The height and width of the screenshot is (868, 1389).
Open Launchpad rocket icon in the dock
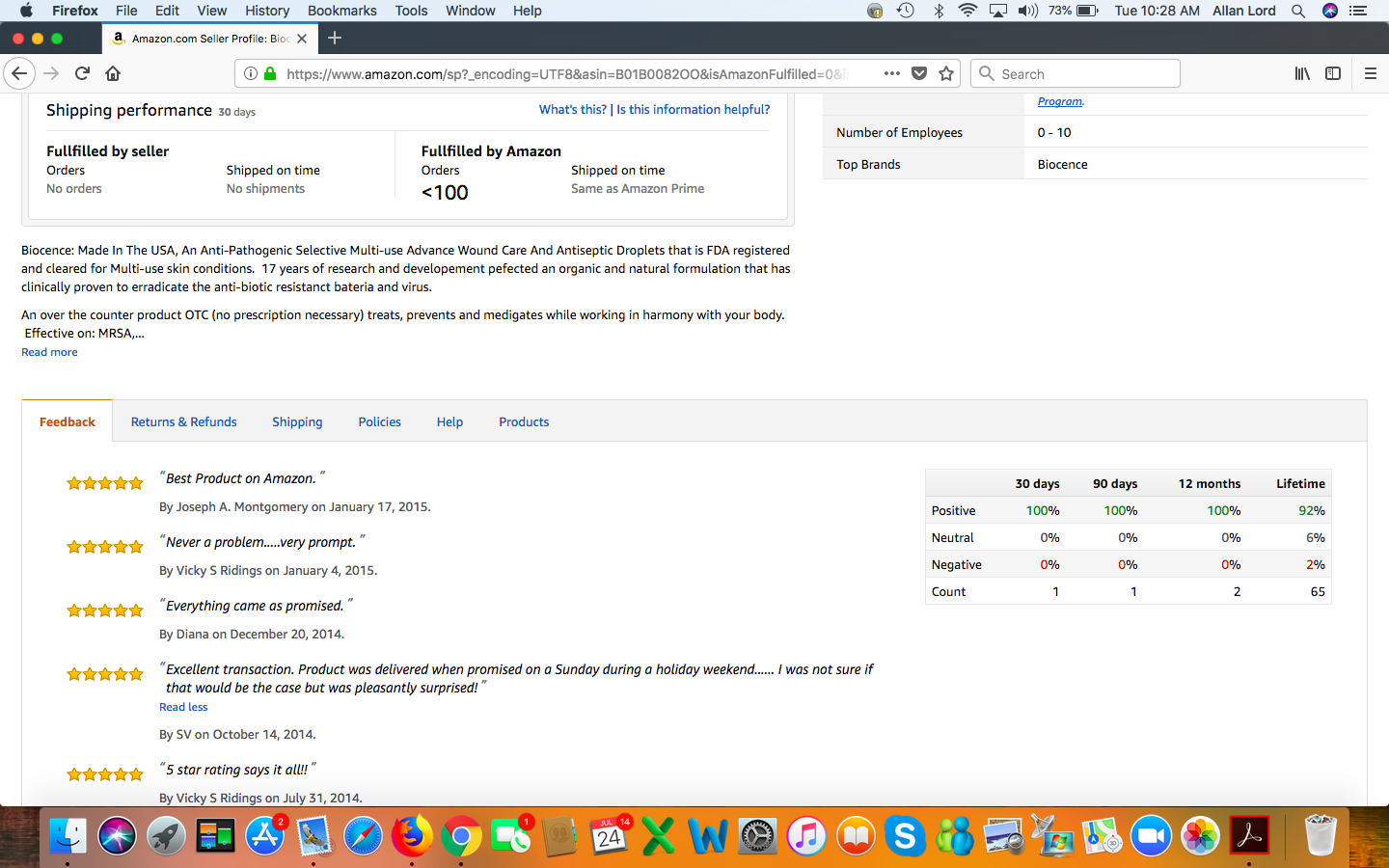[166, 836]
